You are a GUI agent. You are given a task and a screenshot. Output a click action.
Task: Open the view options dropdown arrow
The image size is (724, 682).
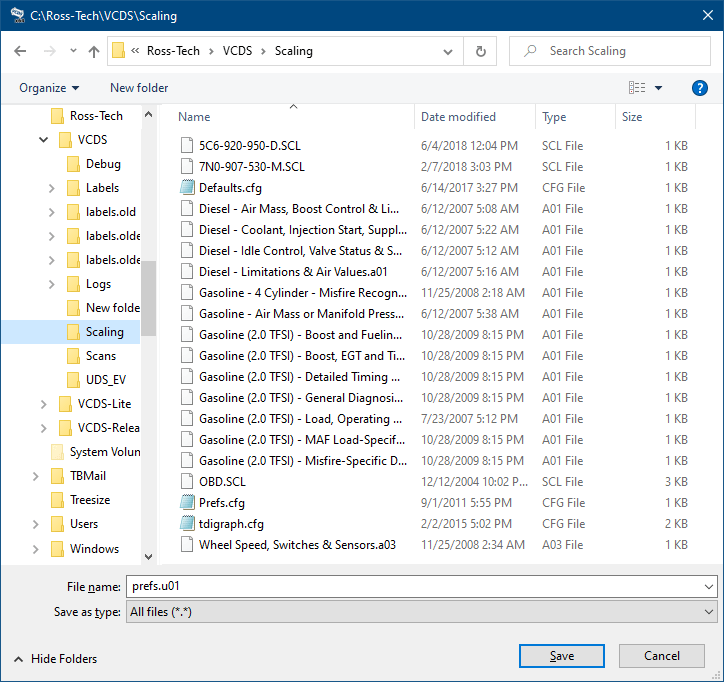tap(658, 88)
